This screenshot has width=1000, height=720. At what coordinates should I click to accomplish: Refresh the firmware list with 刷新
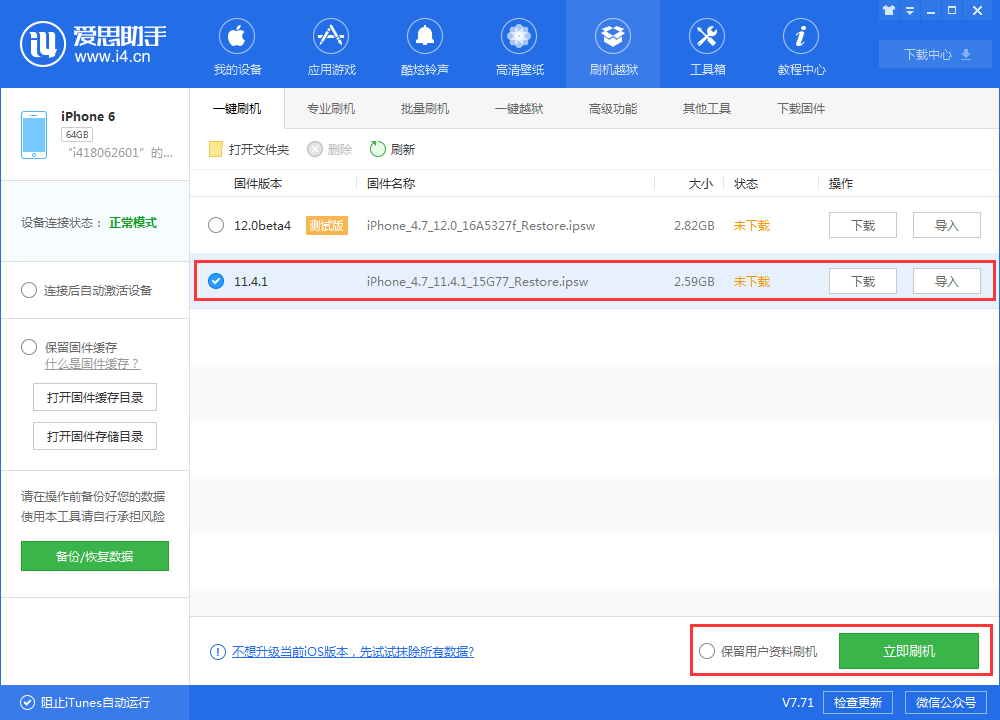tap(391, 148)
